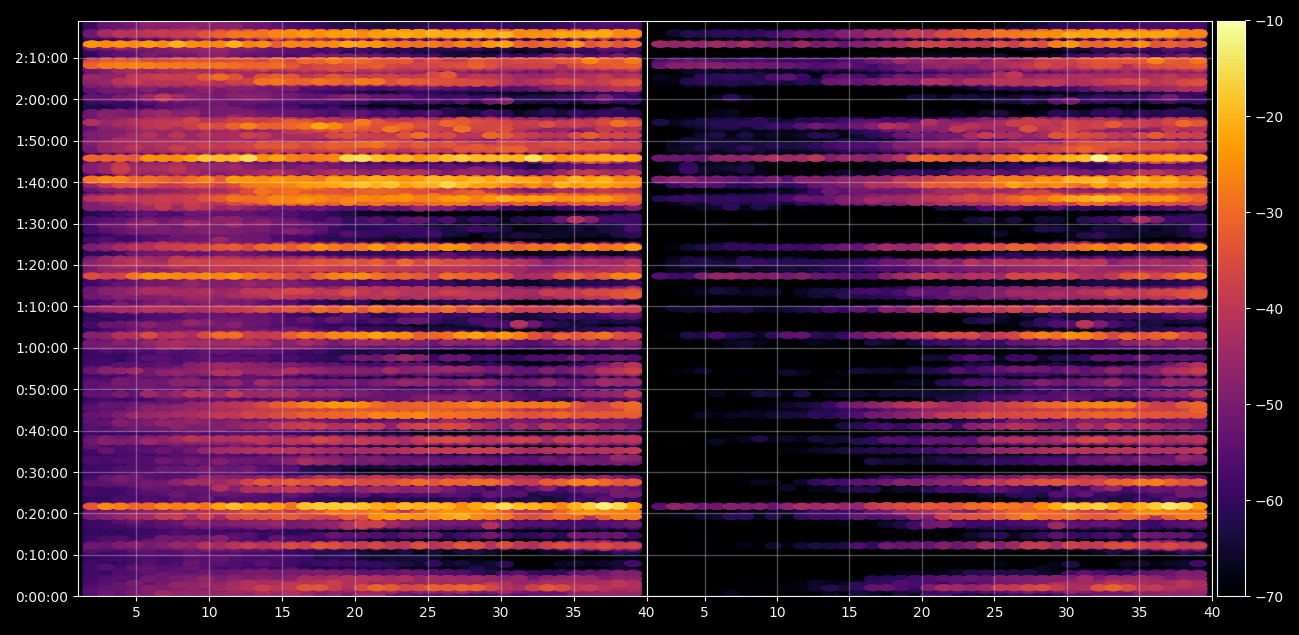The image size is (1299, 635).
Task: Click inside the left heatmap plot
Action: (362, 309)
